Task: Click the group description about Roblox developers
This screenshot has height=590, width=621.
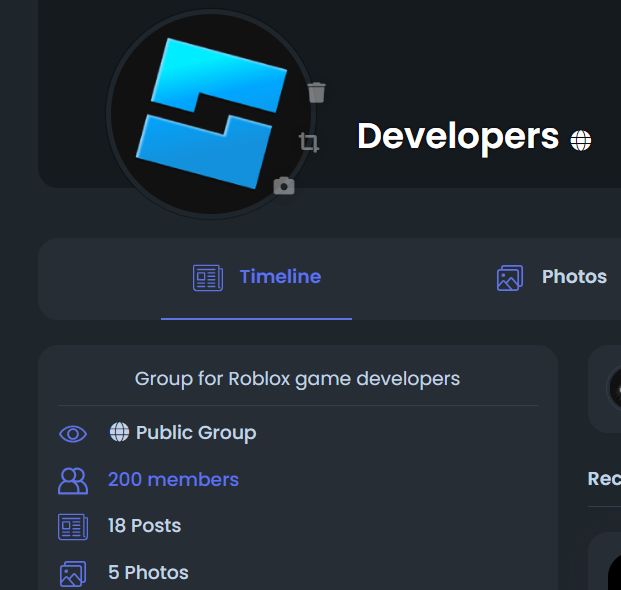Action: (297, 379)
